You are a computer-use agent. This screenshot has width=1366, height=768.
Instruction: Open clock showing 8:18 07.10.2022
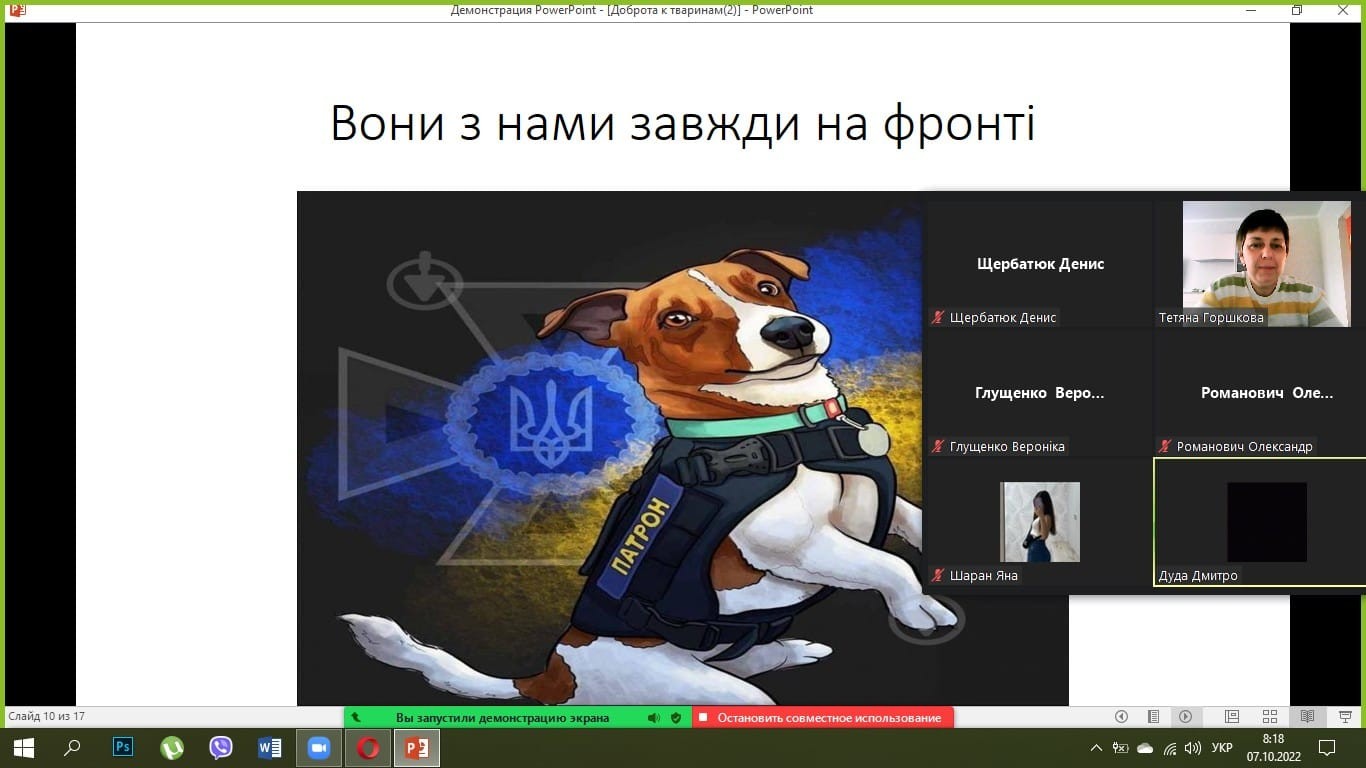(x=1274, y=748)
